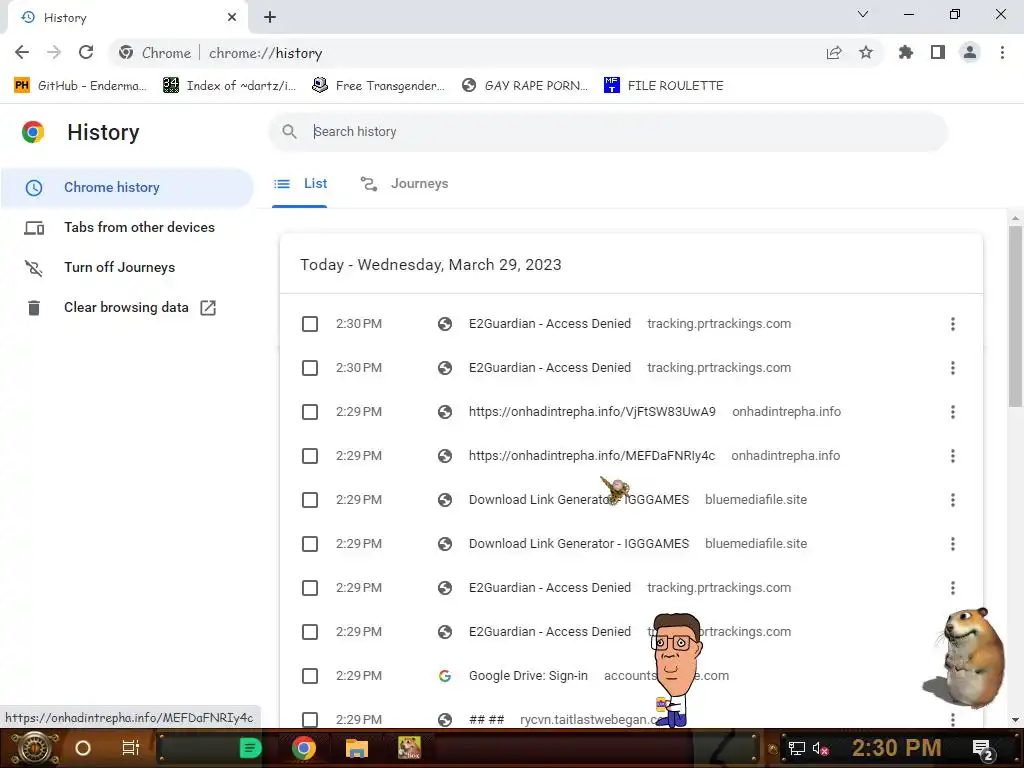The width and height of the screenshot is (1024, 768).
Task: Select the Google Drive: Sign-in checkbox
Action: 310,676
